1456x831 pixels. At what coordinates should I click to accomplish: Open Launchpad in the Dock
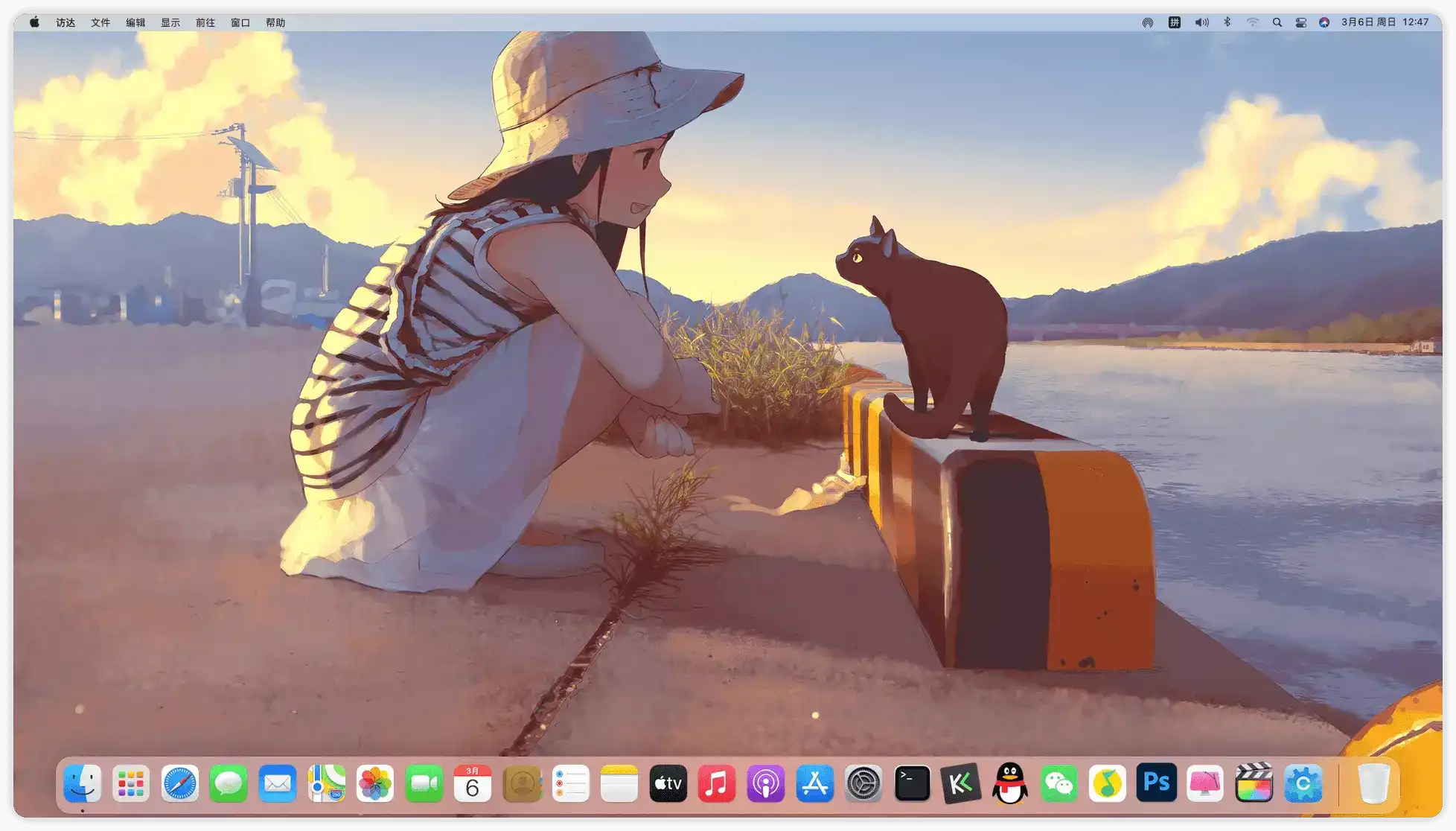tap(131, 783)
